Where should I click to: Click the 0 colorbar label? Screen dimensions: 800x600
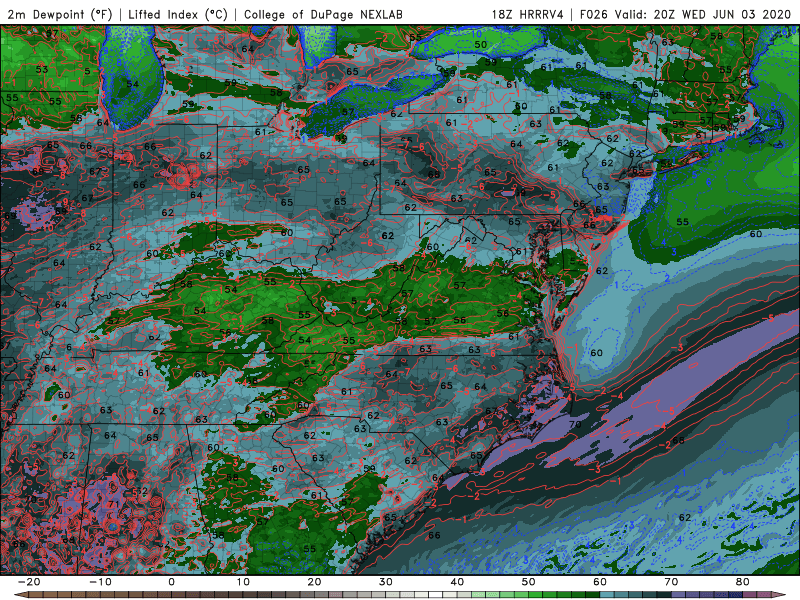pyautogui.click(x=171, y=582)
